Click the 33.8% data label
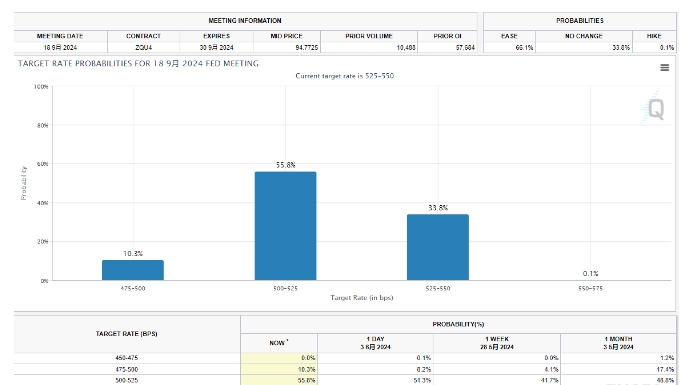This screenshot has width=687, height=385. [x=438, y=208]
